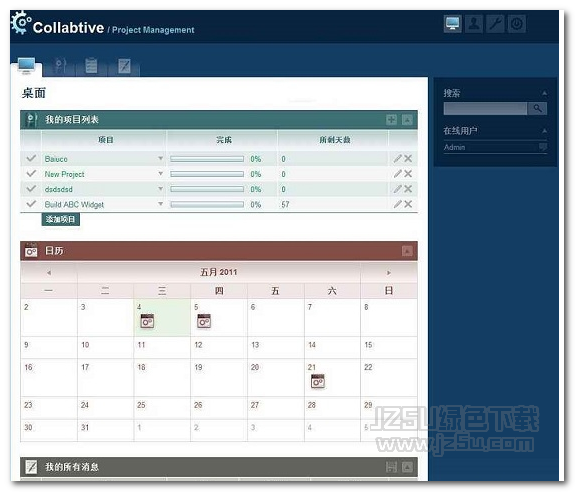
Task: Collapse the 我的项目列表 panel
Action: click(x=407, y=120)
